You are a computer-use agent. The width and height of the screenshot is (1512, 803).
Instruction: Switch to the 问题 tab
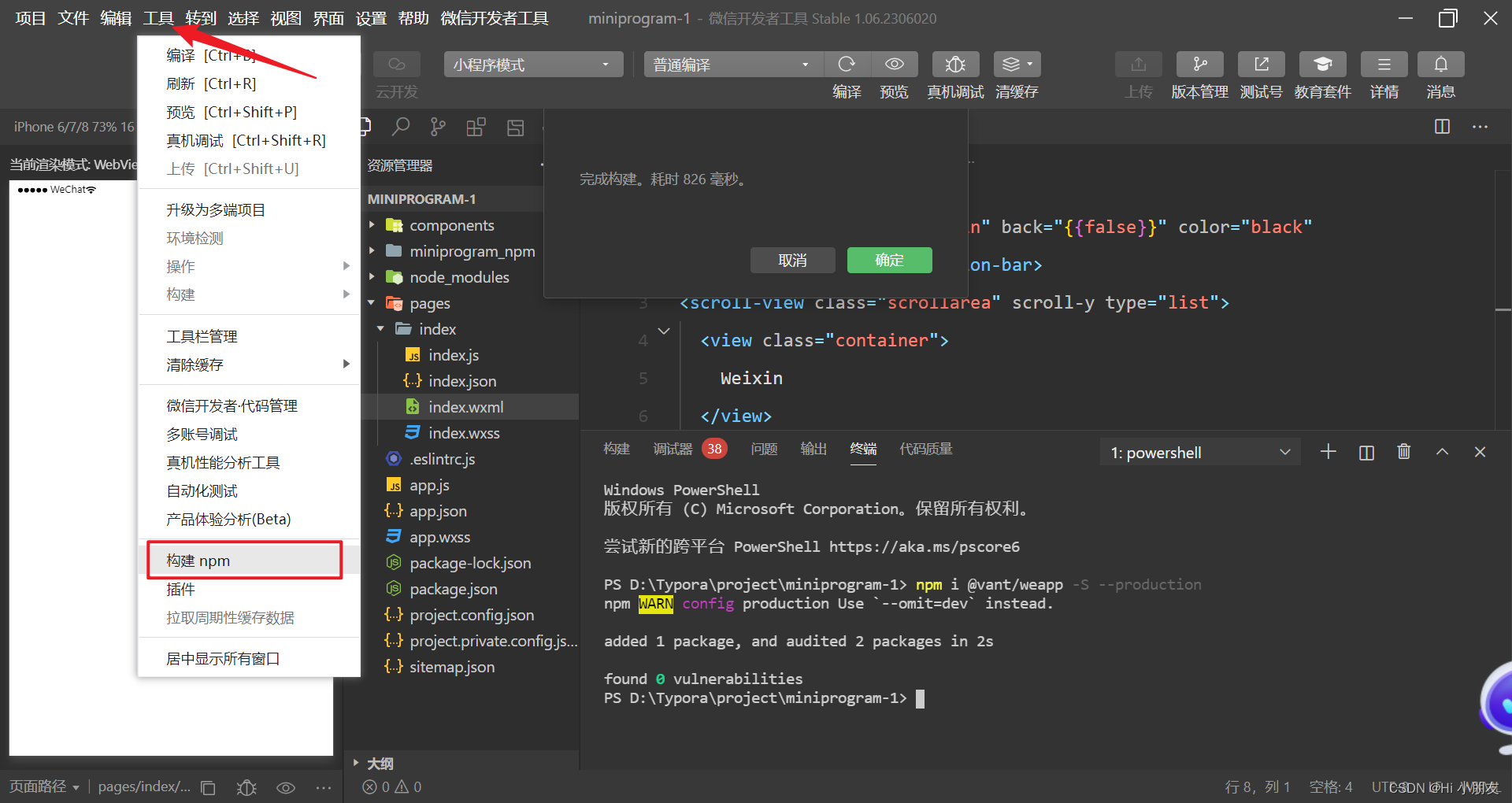point(764,449)
